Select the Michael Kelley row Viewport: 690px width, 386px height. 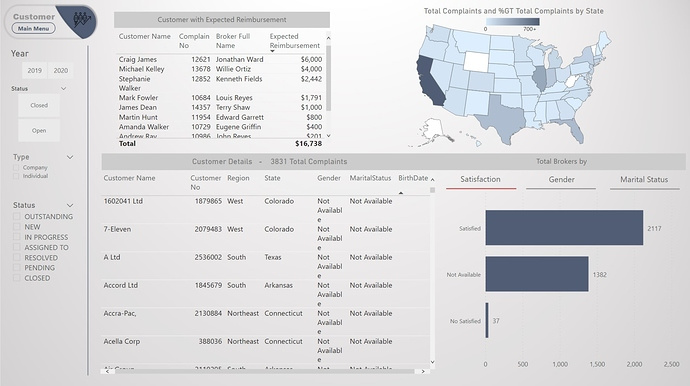[220, 69]
